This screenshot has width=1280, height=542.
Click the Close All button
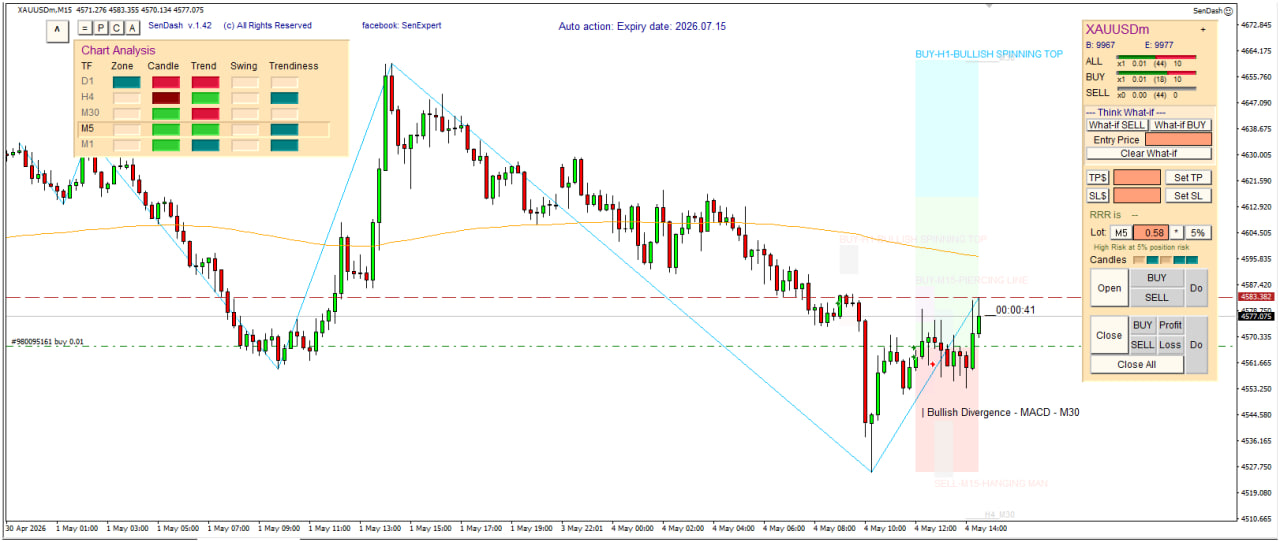pos(1136,365)
